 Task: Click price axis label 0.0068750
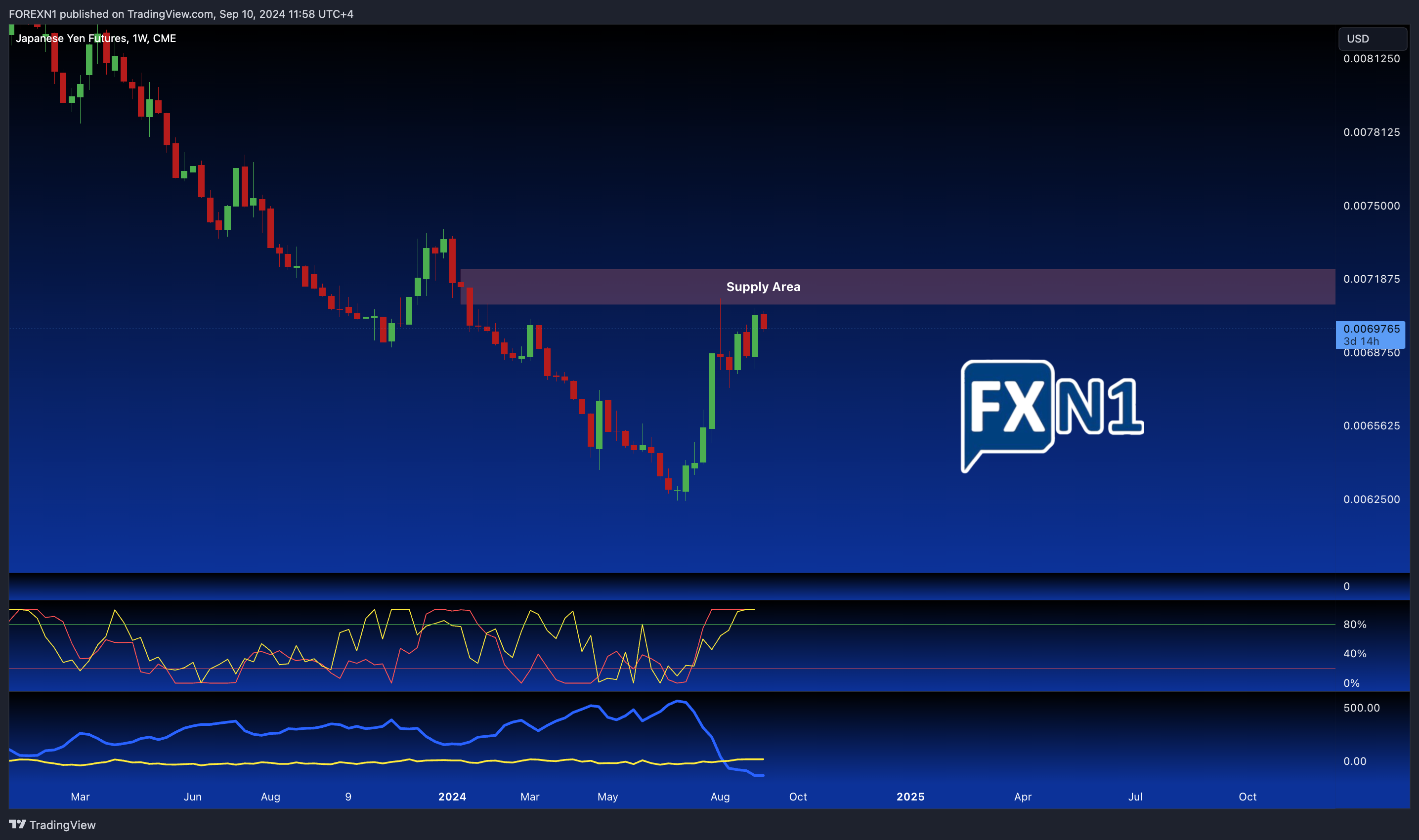point(1372,353)
